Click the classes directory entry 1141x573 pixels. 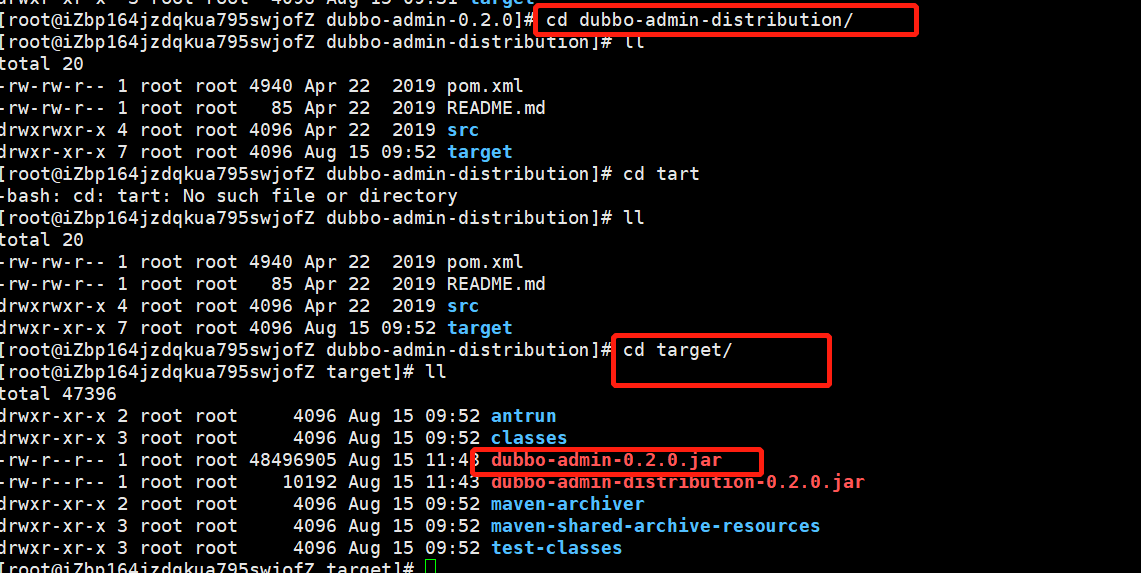coord(528,438)
